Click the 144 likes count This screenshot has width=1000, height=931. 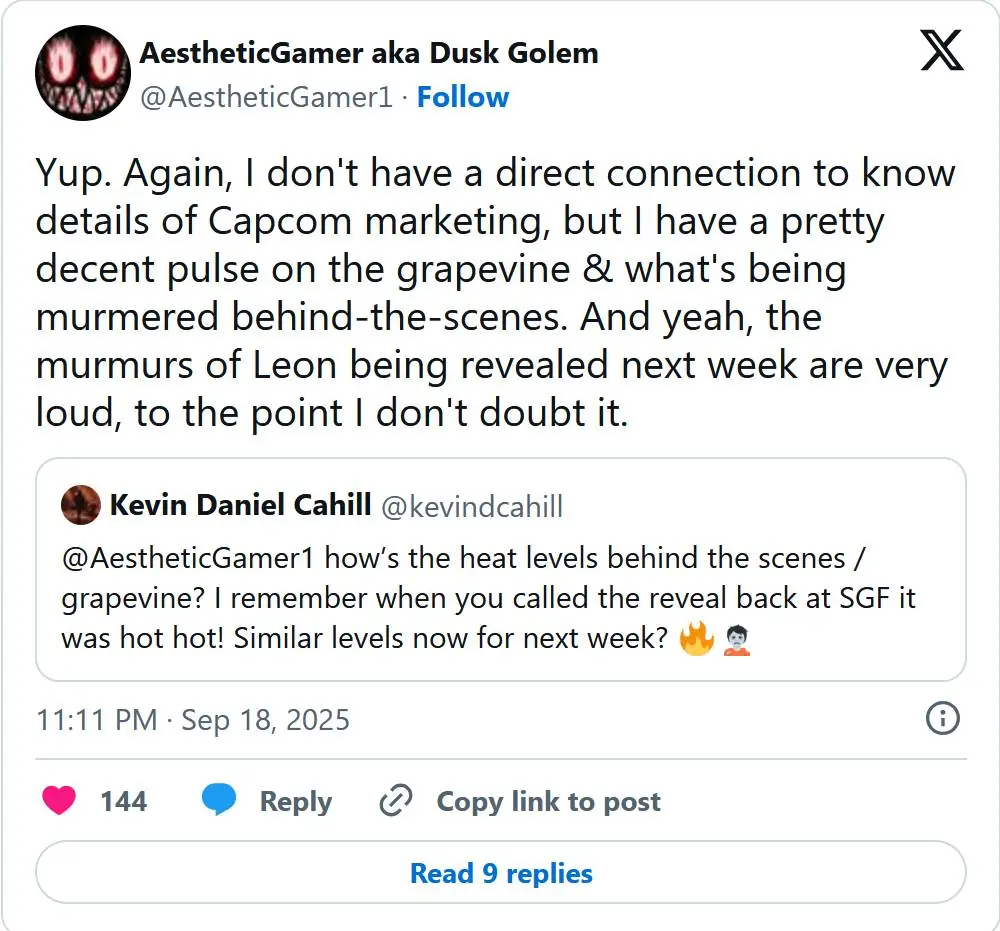pyautogui.click(x=124, y=801)
